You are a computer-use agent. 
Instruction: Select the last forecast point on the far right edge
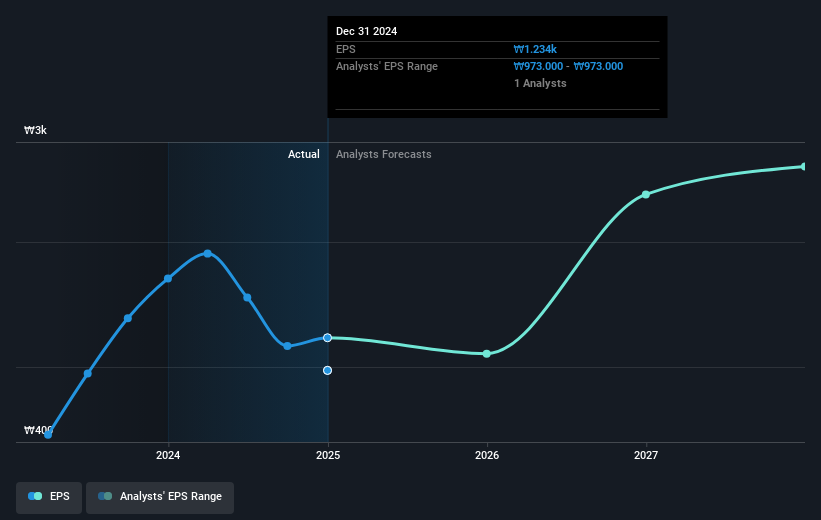click(x=804, y=167)
